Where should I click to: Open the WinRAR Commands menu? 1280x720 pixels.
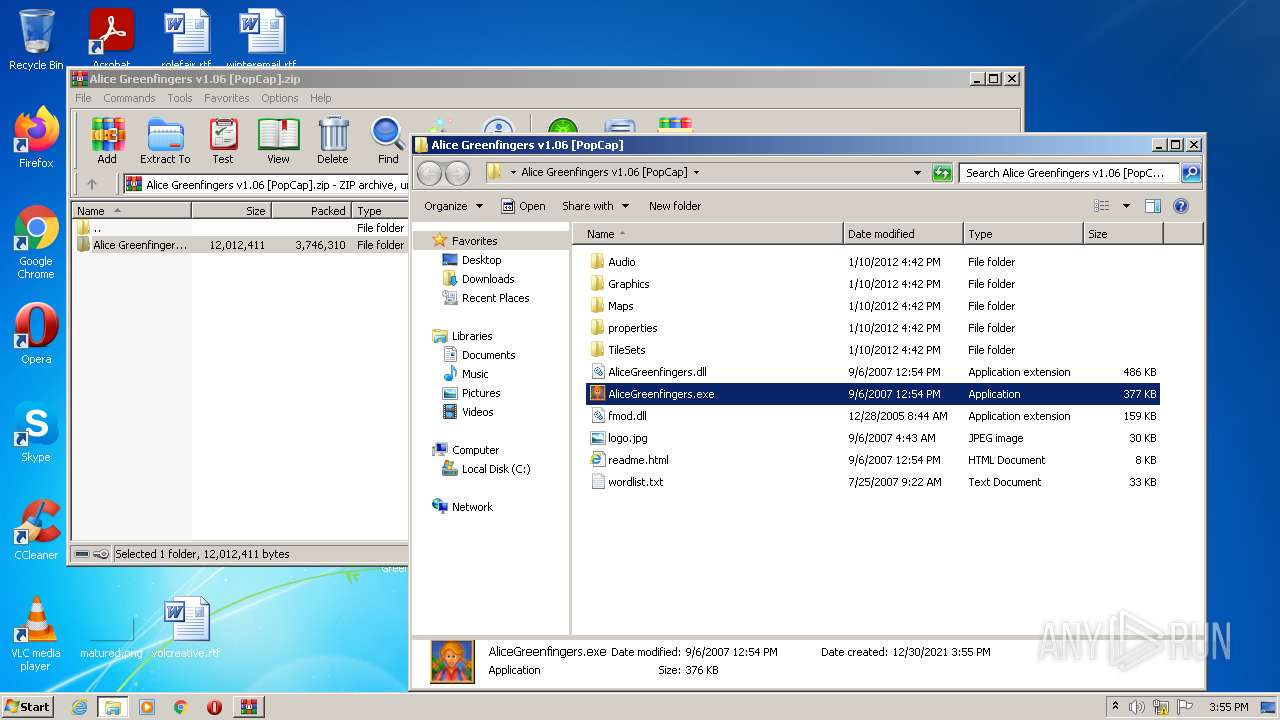[129, 98]
